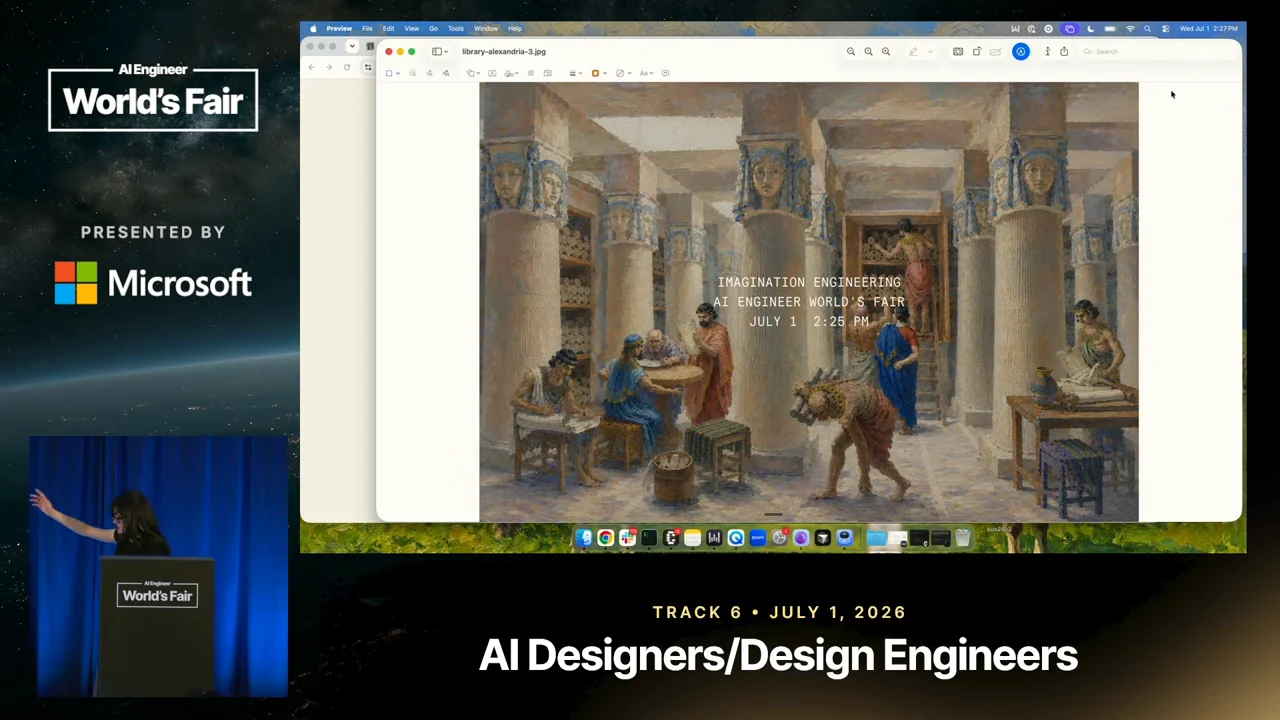This screenshot has height=720, width=1280.
Task: Open Google Chrome from the Dock
Action: [605, 538]
